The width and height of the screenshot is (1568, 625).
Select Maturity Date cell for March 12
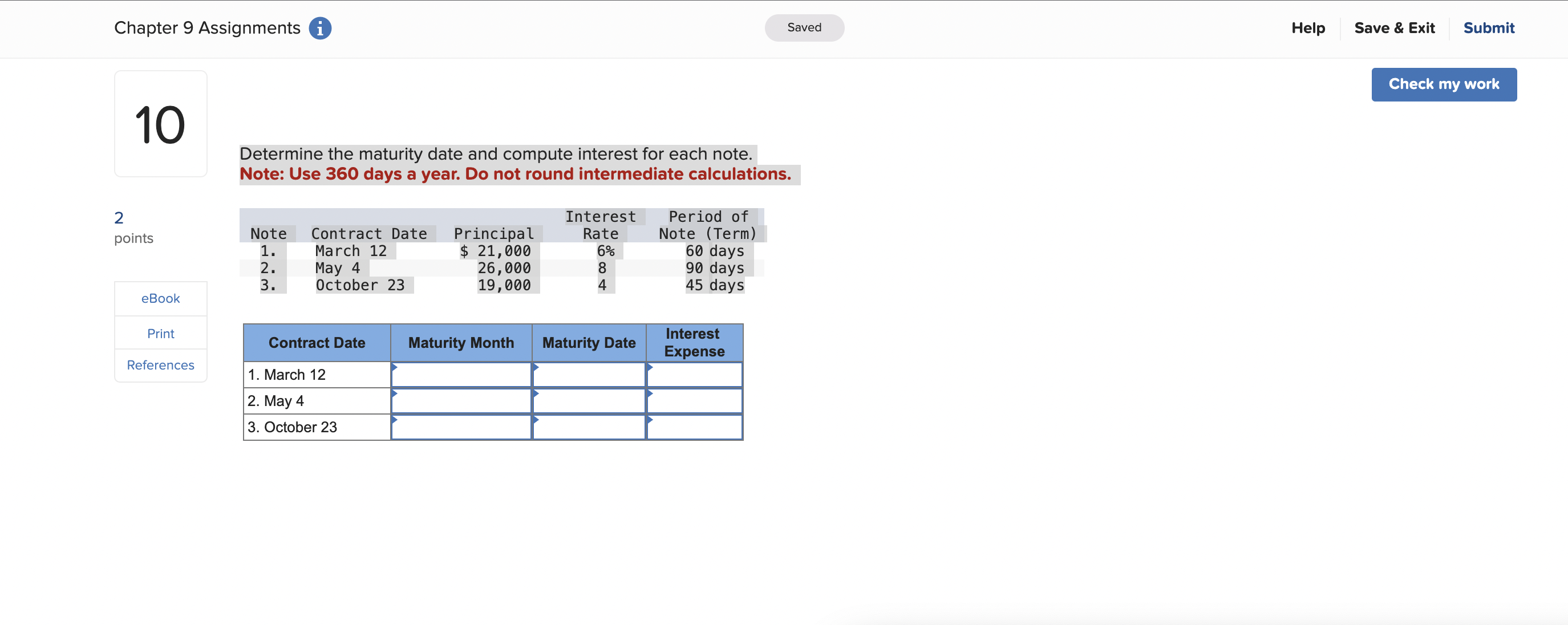click(x=589, y=375)
